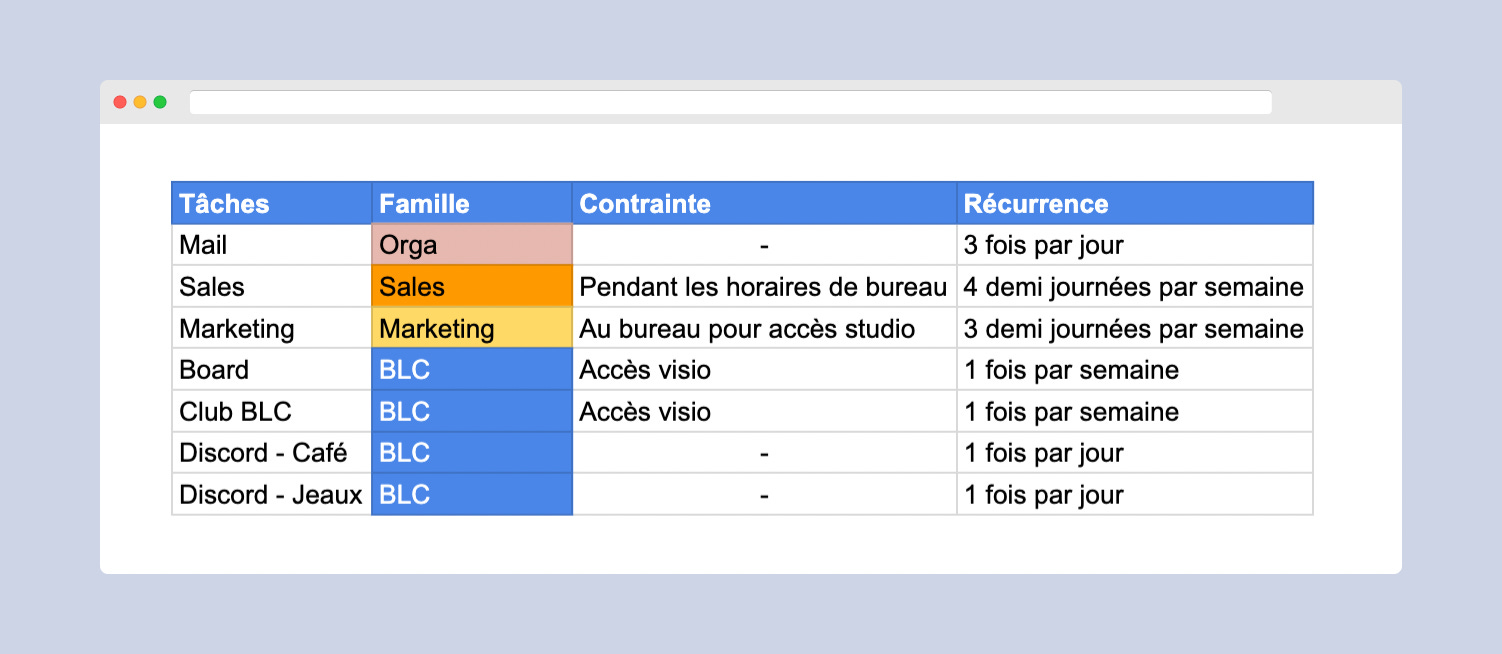This screenshot has height=654, width=1502.
Task: Click the Mail task cell
Action: pyautogui.click(x=272, y=245)
